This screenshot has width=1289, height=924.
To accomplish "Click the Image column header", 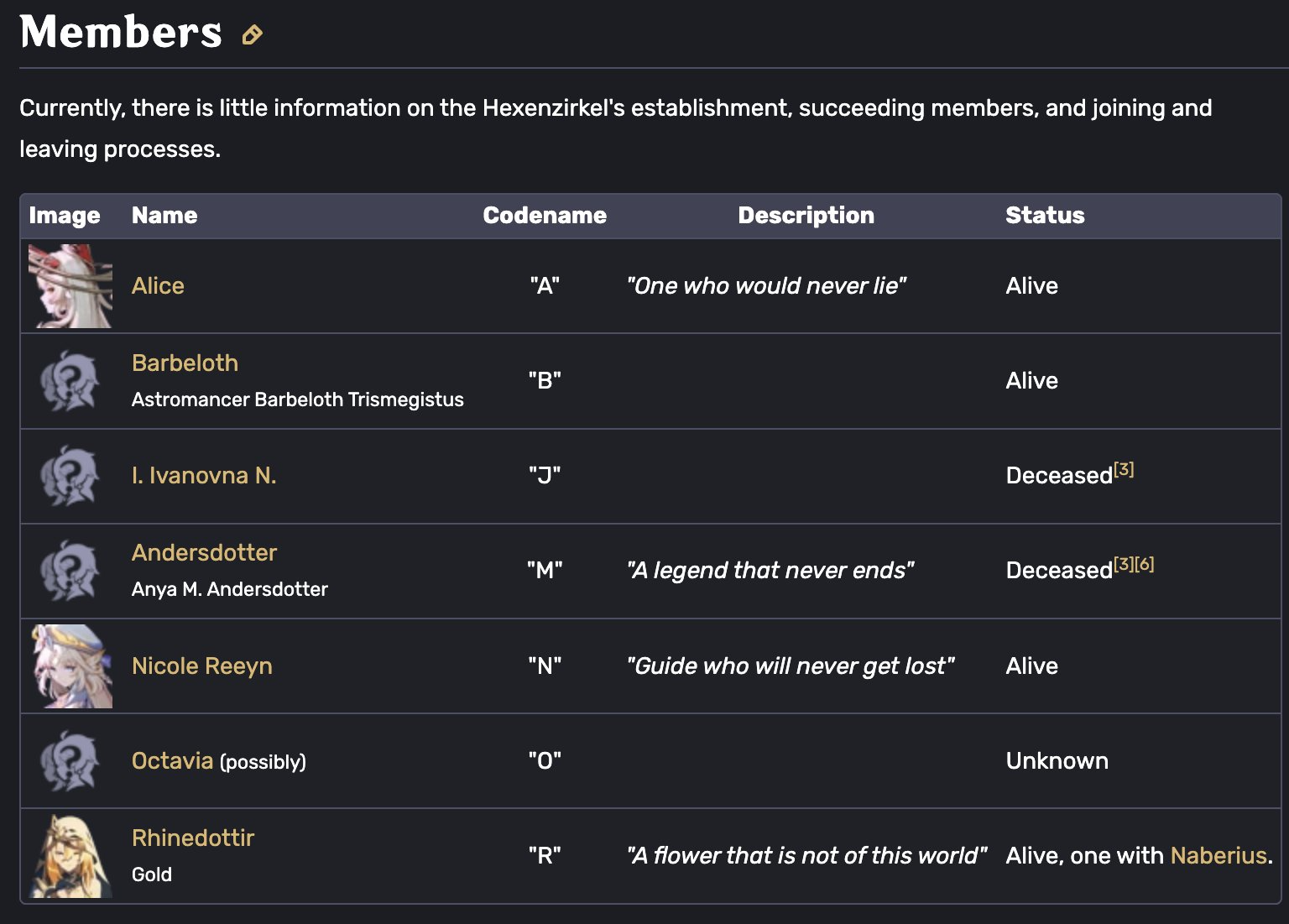I will click(65, 216).
